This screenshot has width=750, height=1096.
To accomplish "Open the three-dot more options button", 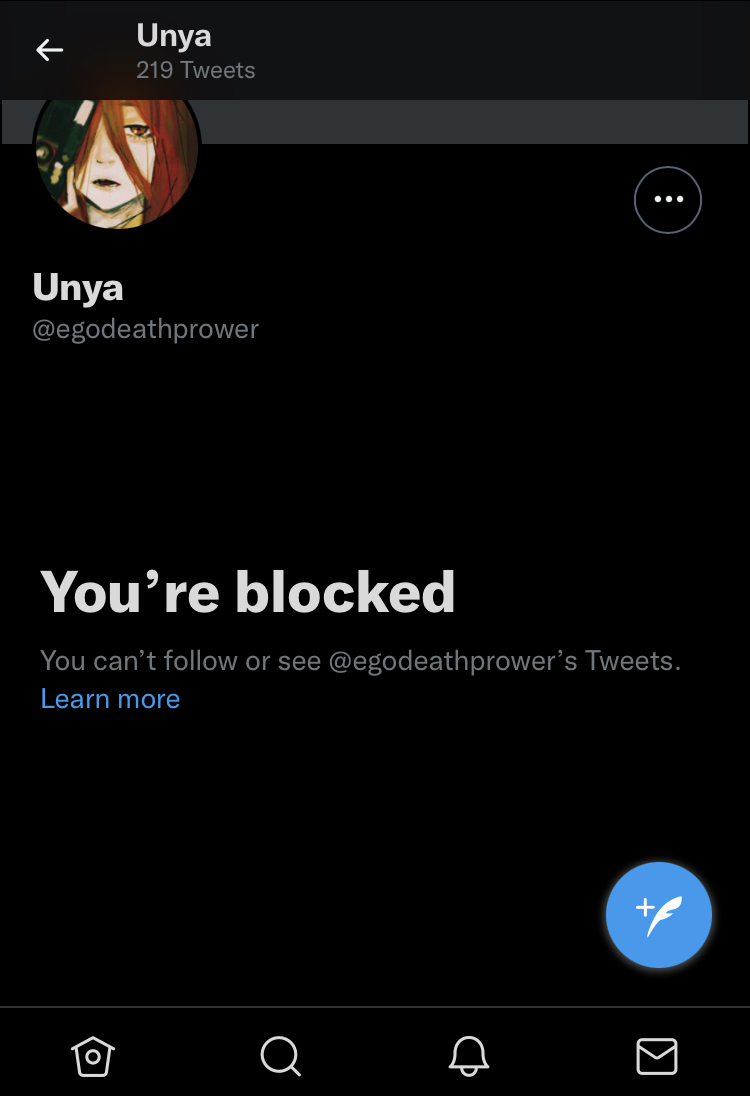I will (668, 200).
